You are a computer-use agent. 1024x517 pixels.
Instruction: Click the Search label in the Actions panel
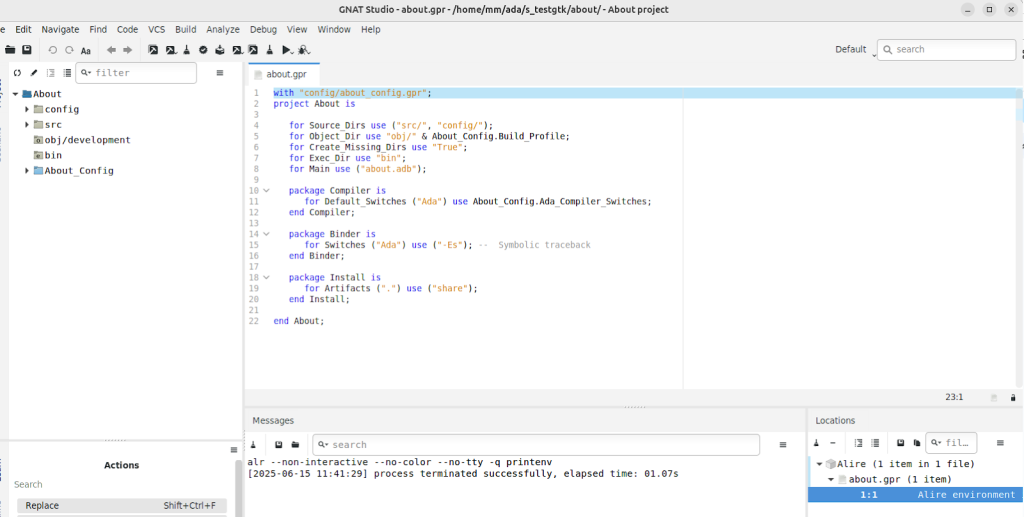[28, 484]
